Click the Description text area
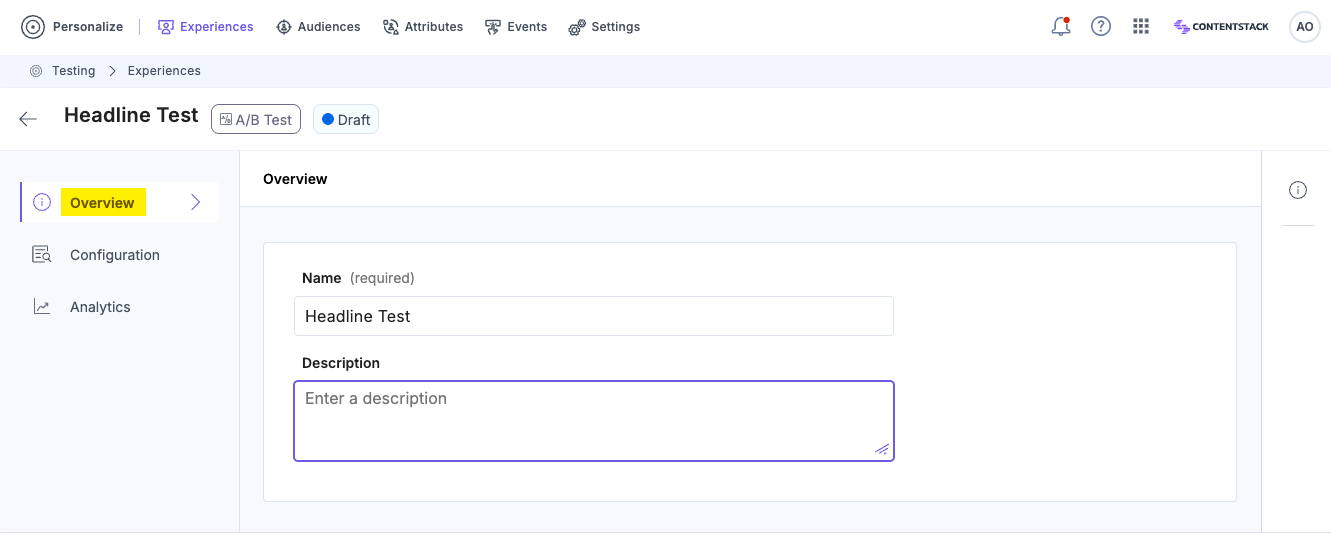The image size is (1331, 534). point(594,421)
